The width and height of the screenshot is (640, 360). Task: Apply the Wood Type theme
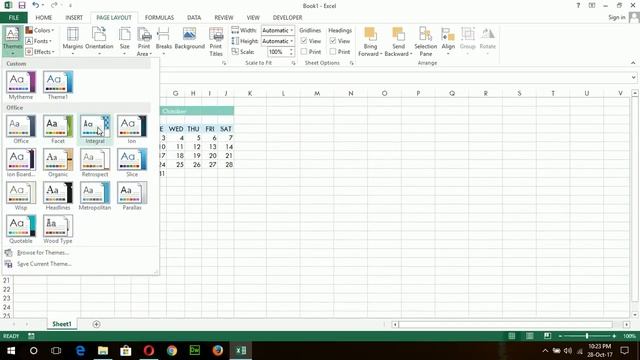tap(58, 229)
